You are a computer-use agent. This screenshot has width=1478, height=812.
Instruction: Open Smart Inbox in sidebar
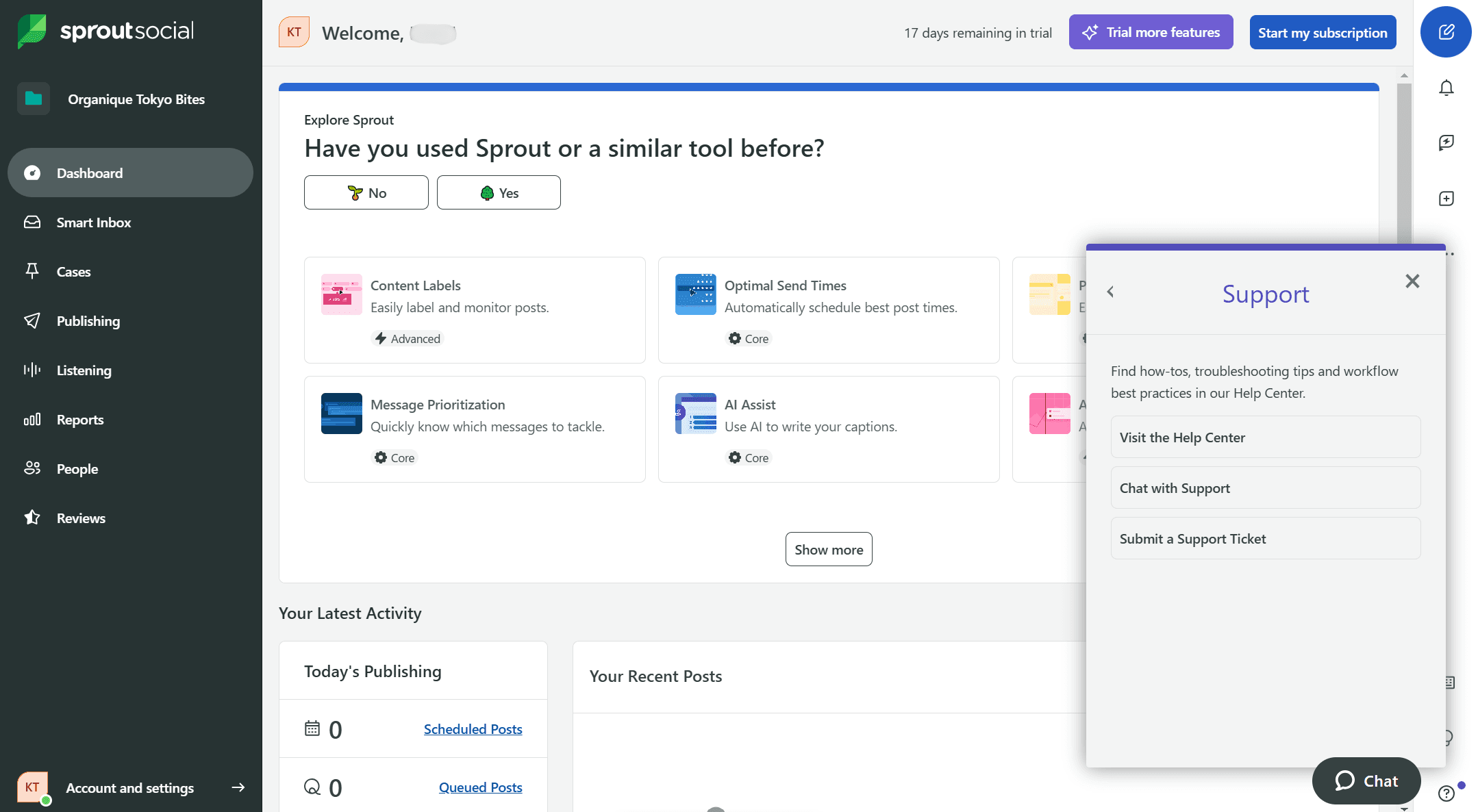(93, 223)
